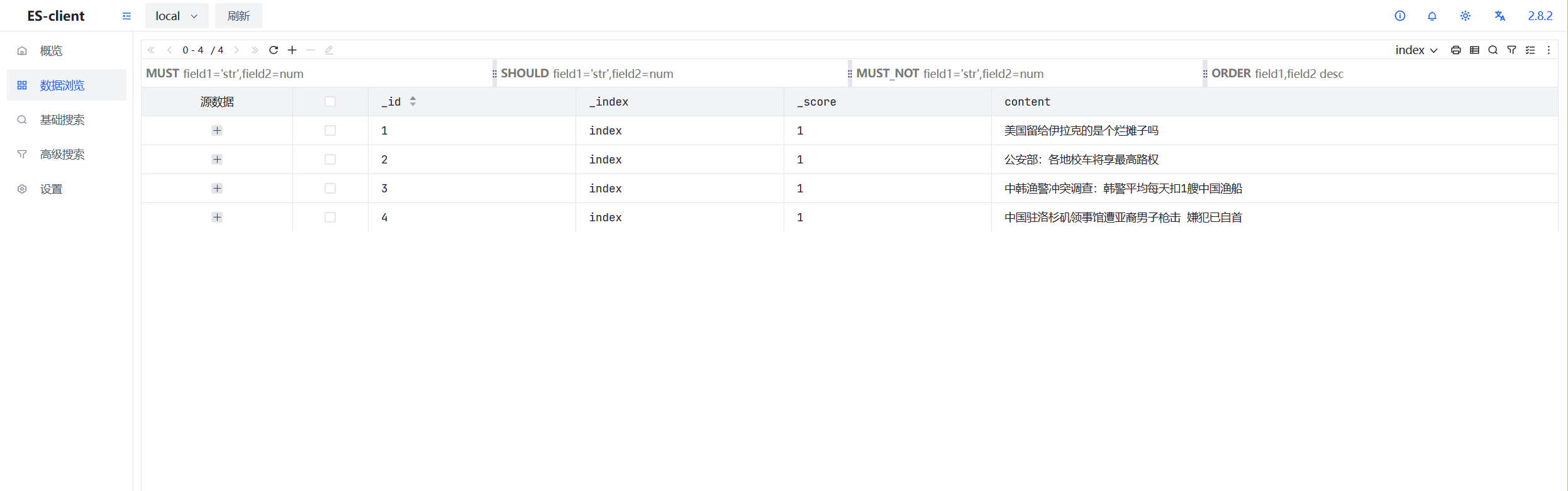Check the checkbox for the row with _id 3
Image resolution: width=1568 pixels, height=491 pixels.
point(330,189)
